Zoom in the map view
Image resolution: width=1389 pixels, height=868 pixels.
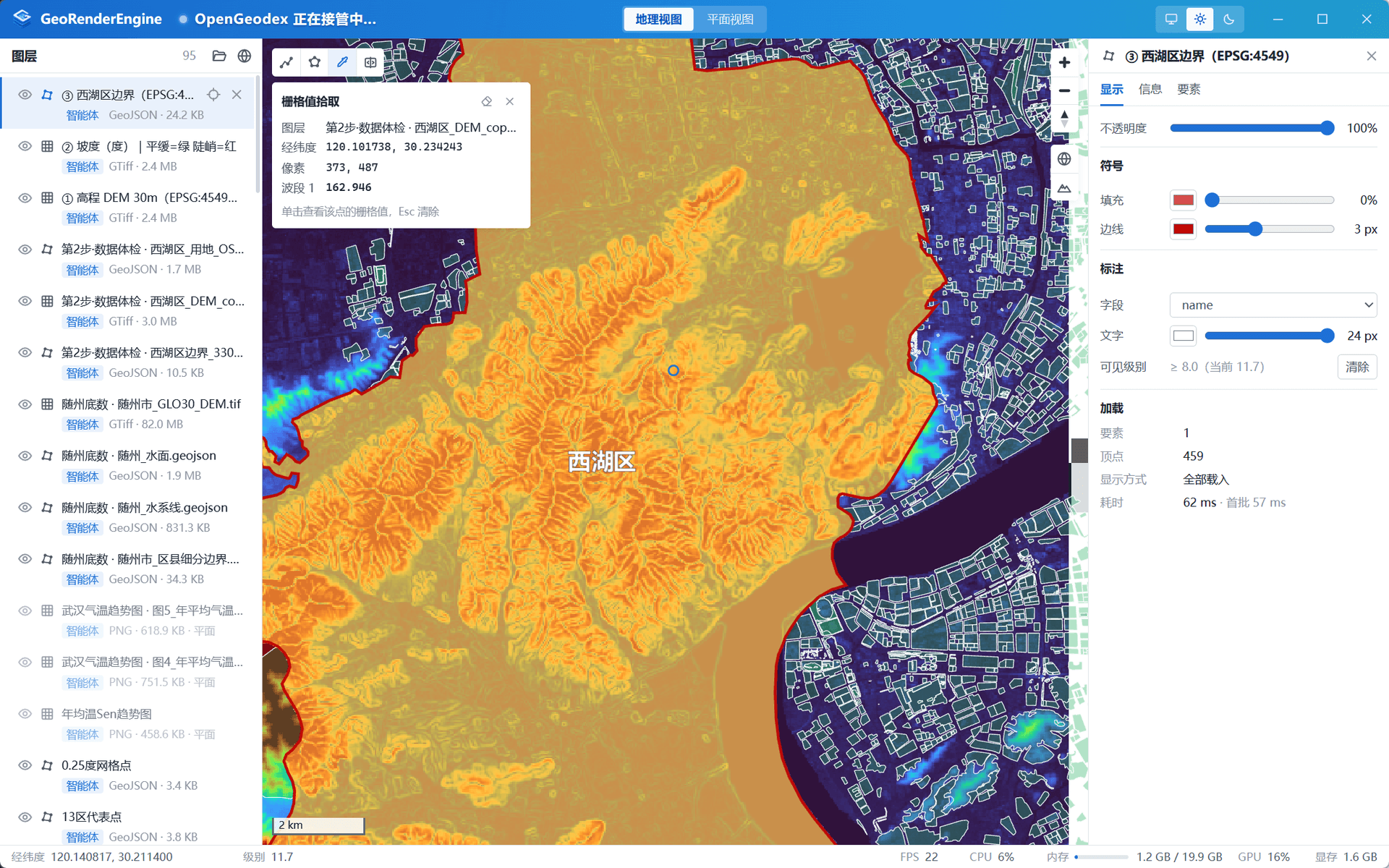(1064, 63)
